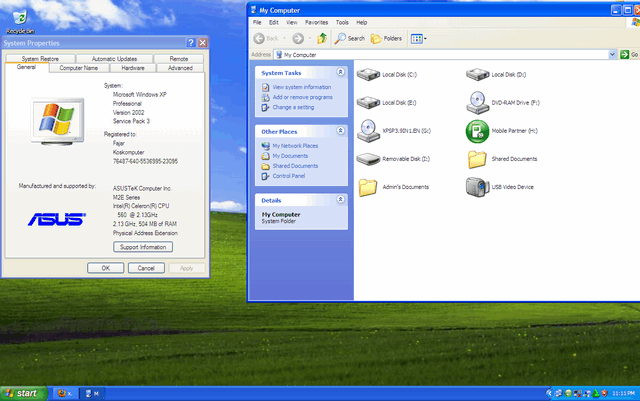
Task: Click the Start button
Action: tap(24, 393)
